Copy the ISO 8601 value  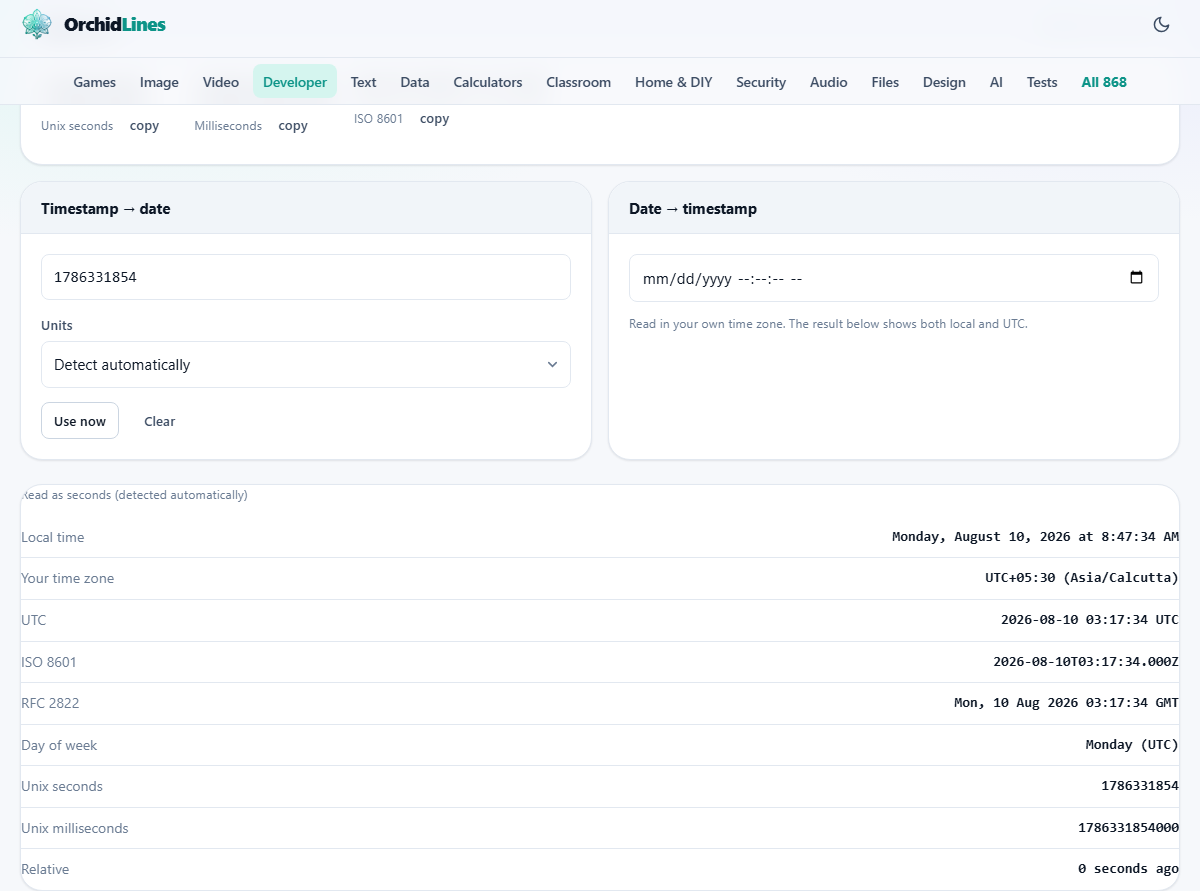(x=434, y=119)
